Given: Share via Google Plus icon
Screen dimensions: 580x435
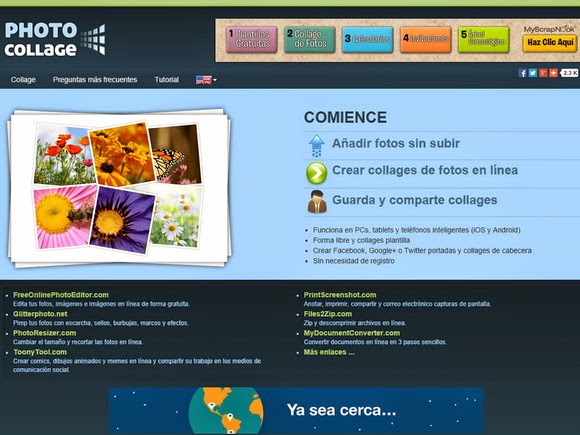Looking at the screenshot, I should (x=543, y=73).
